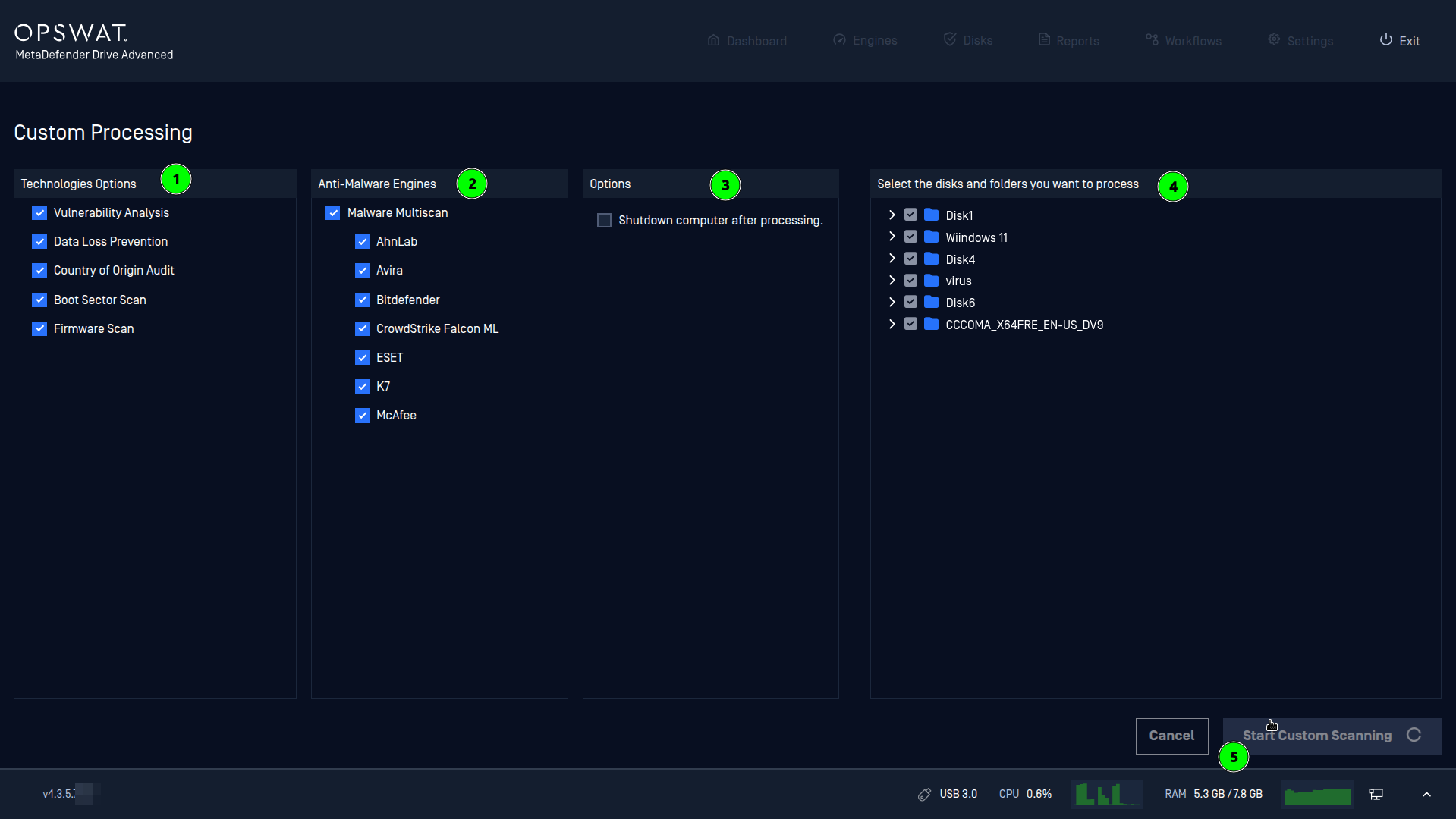This screenshot has height=819, width=1456.
Task: Click the RAM usage graph
Action: [1317, 794]
